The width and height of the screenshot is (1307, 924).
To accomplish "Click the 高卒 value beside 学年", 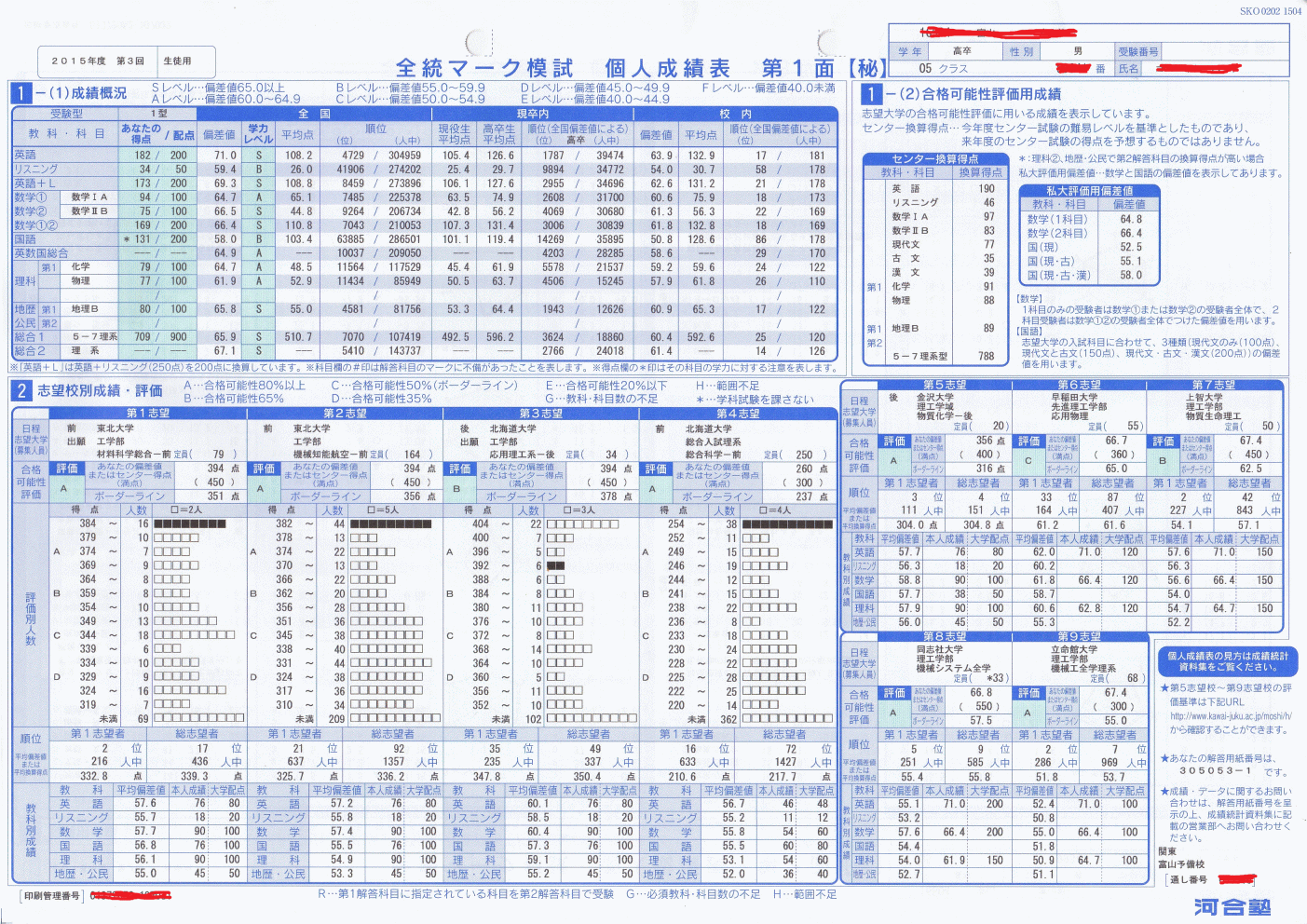I will pyautogui.click(x=962, y=51).
